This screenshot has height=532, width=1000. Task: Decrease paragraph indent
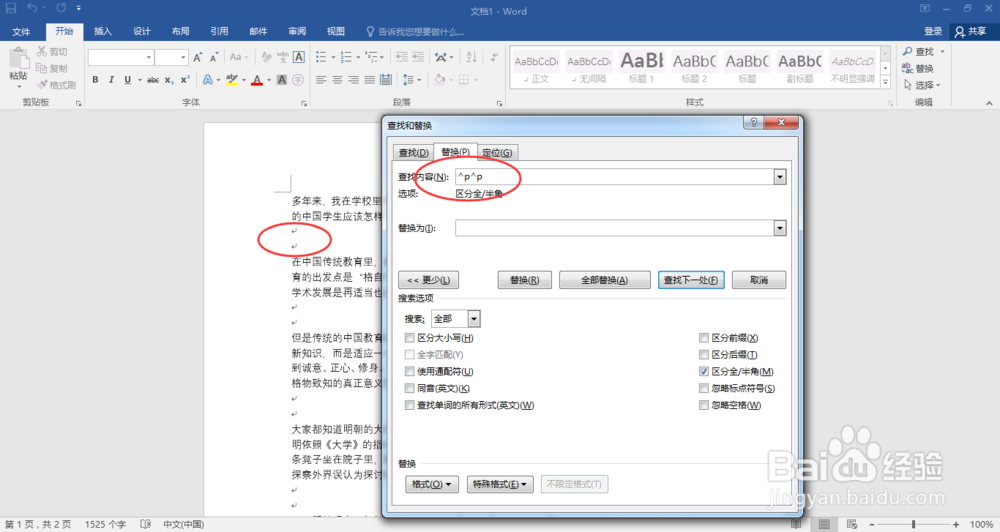coord(402,57)
